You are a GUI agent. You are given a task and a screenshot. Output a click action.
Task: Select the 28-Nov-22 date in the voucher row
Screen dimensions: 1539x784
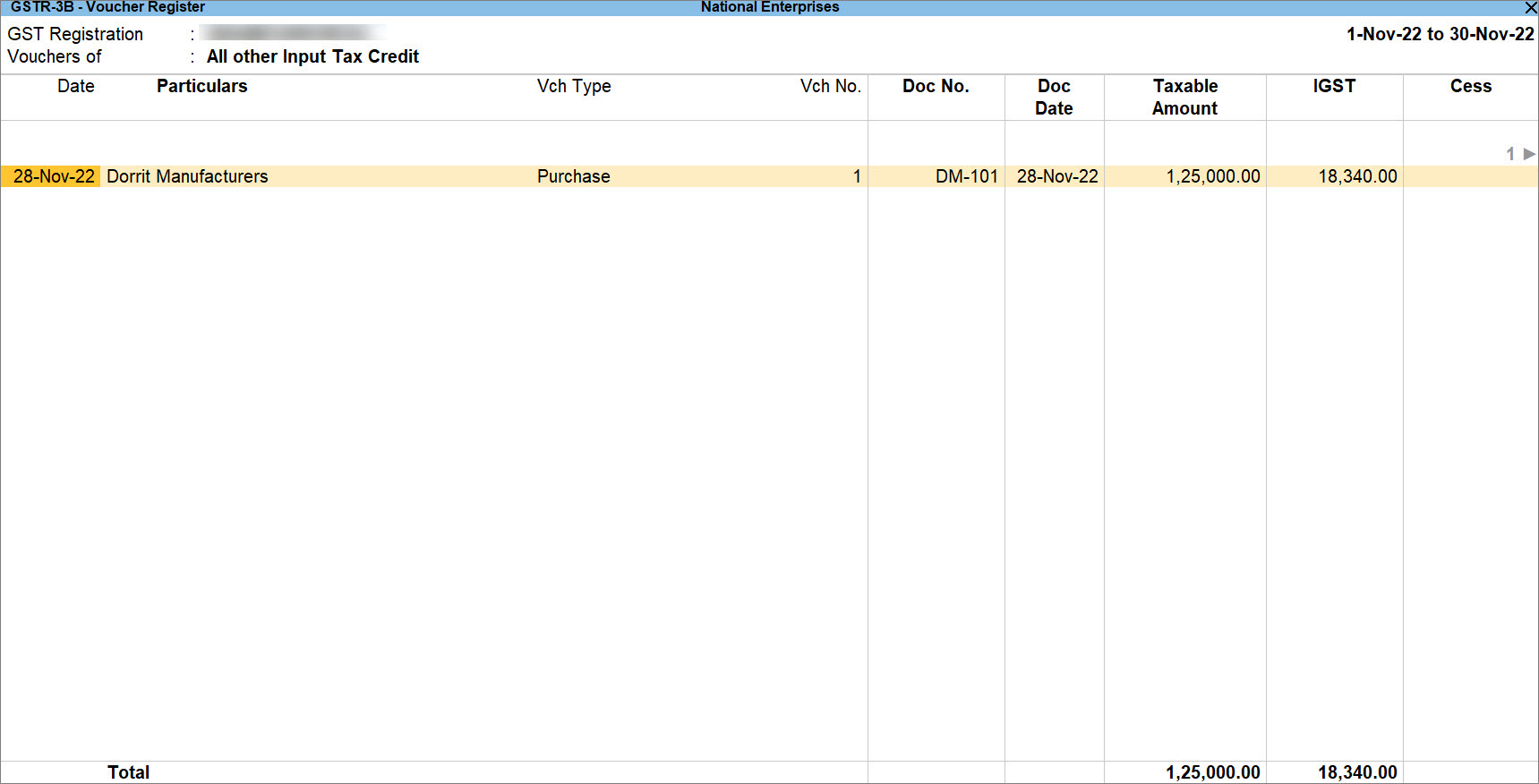[x=54, y=176]
